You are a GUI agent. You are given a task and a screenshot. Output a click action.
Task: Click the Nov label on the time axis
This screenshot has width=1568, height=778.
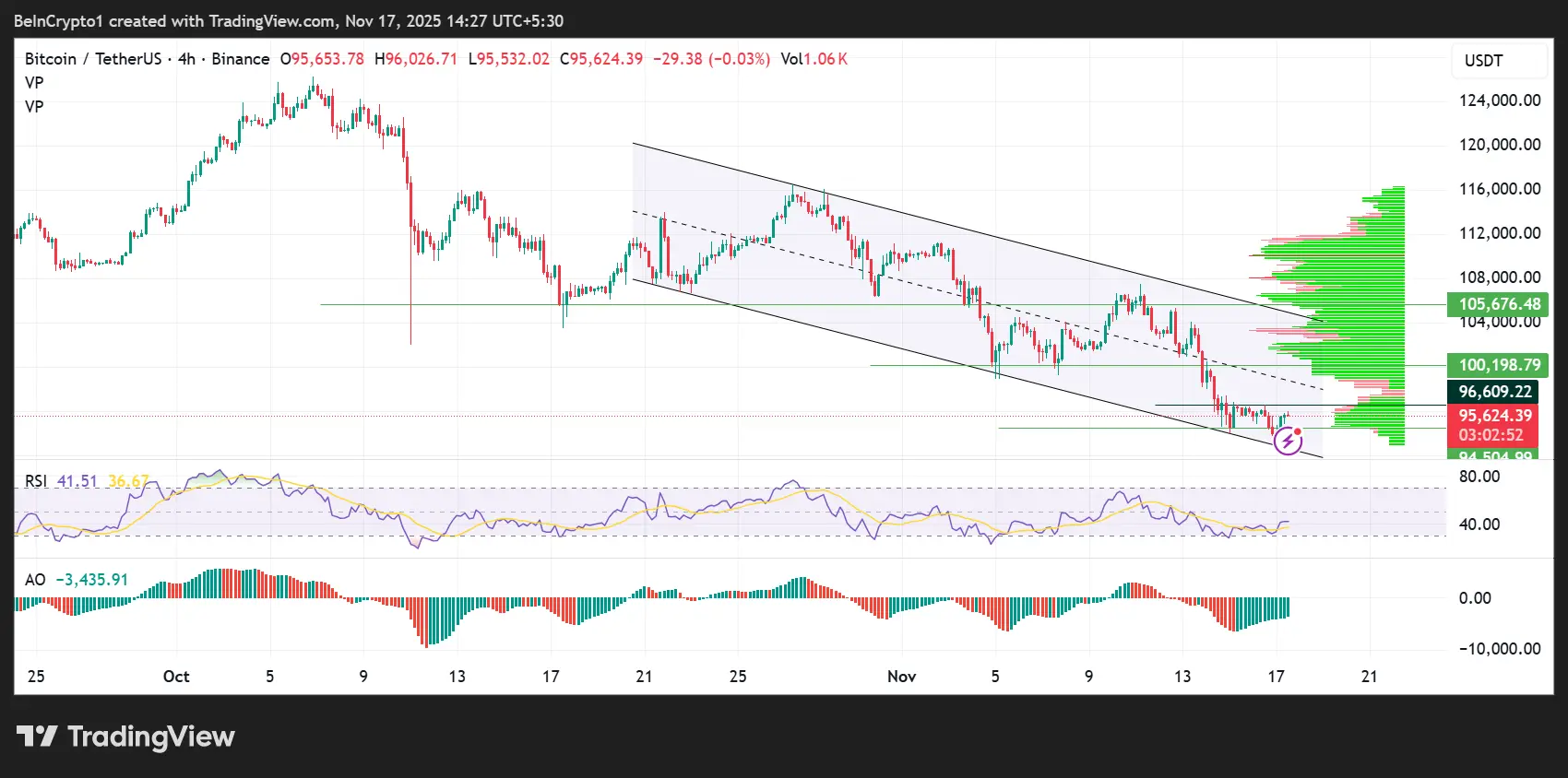click(x=901, y=677)
